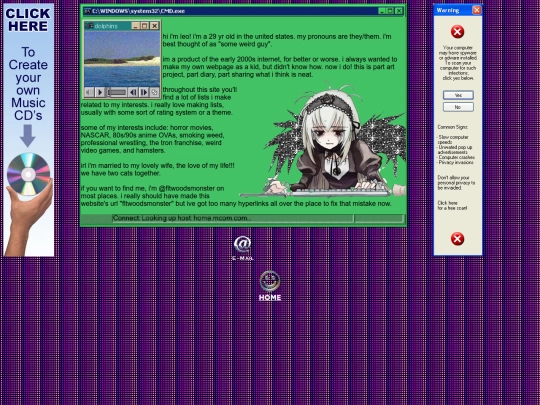Close the Warning popup with the X
The width and height of the screenshot is (540, 405).
tap(477, 10)
